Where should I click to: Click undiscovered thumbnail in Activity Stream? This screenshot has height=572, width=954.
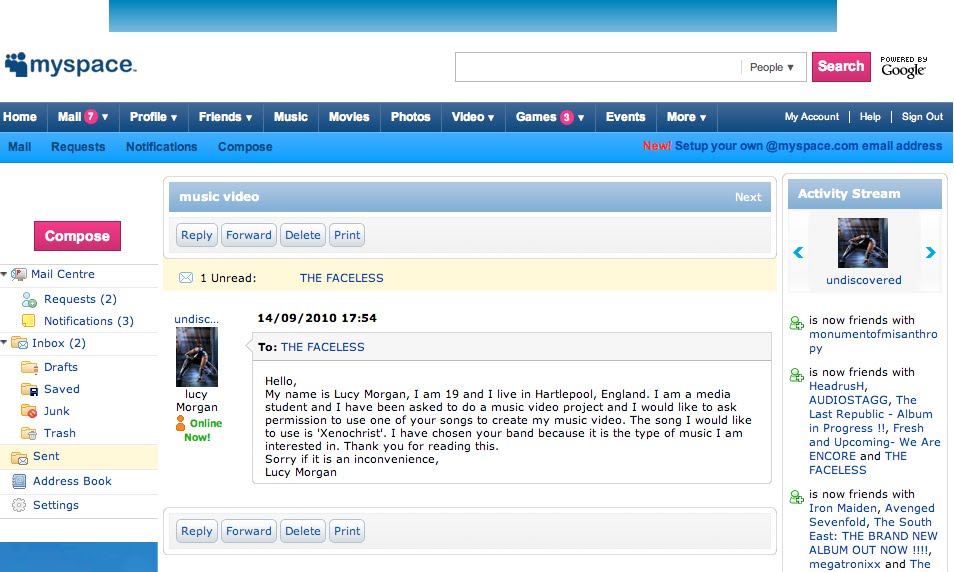863,243
